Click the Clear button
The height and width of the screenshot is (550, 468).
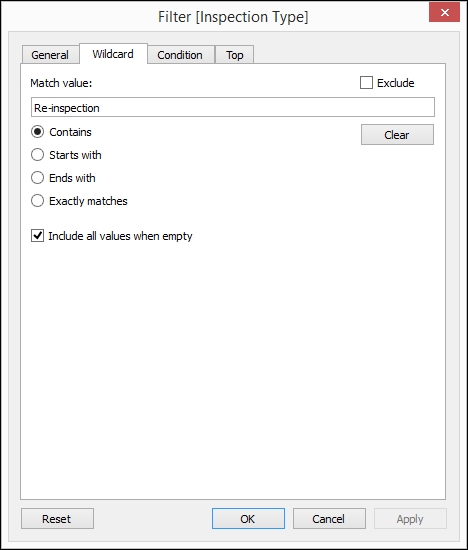[x=397, y=135]
